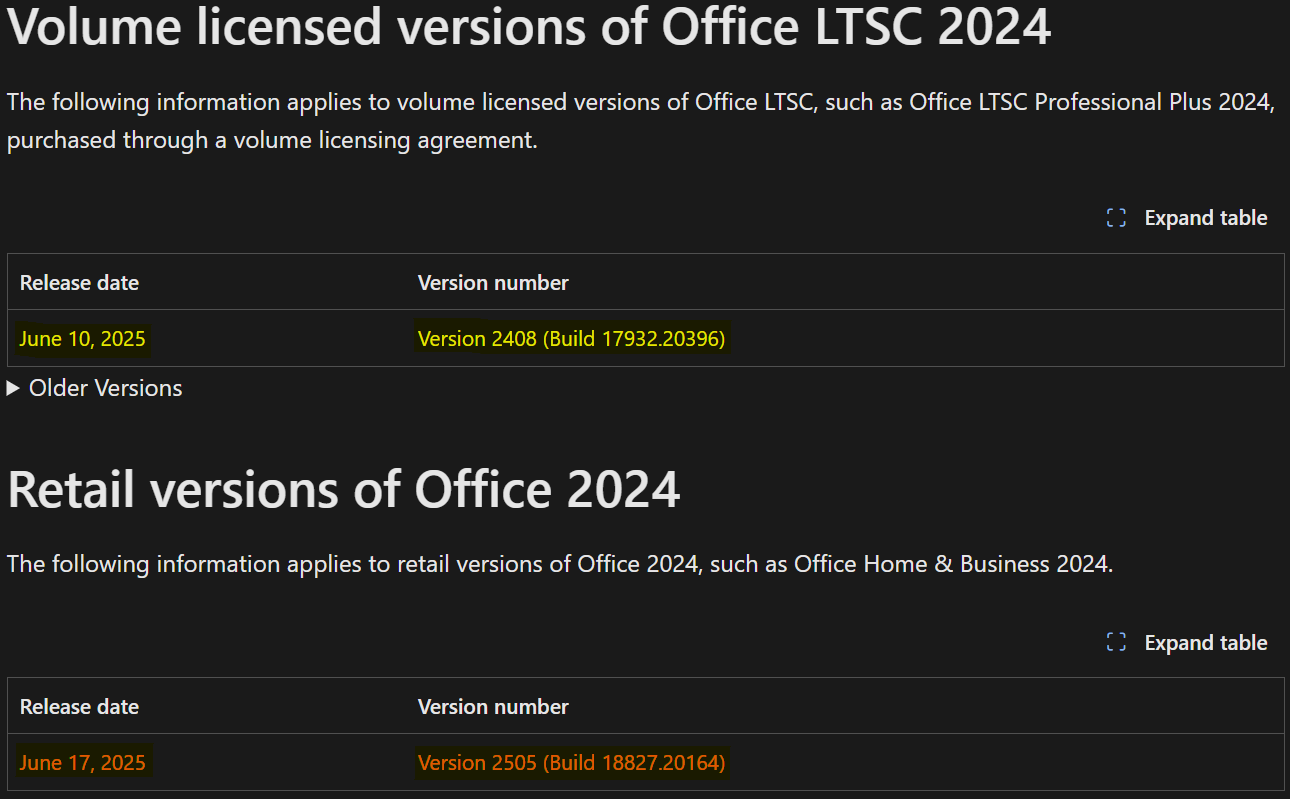Image resolution: width=1290 pixels, height=799 pixels.
Task: Click the 'Release date' header in the retail table
Action: coord(79,707)
